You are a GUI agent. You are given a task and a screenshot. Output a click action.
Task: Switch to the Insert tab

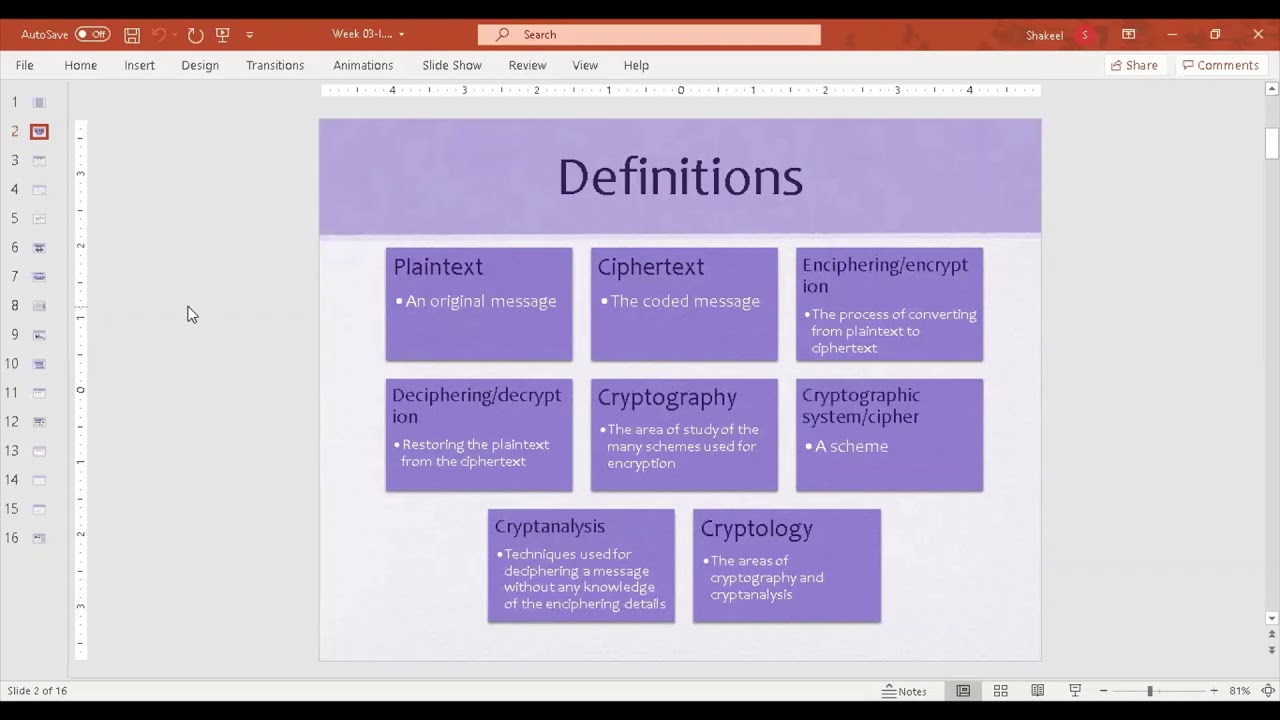(x=139, y=65)
